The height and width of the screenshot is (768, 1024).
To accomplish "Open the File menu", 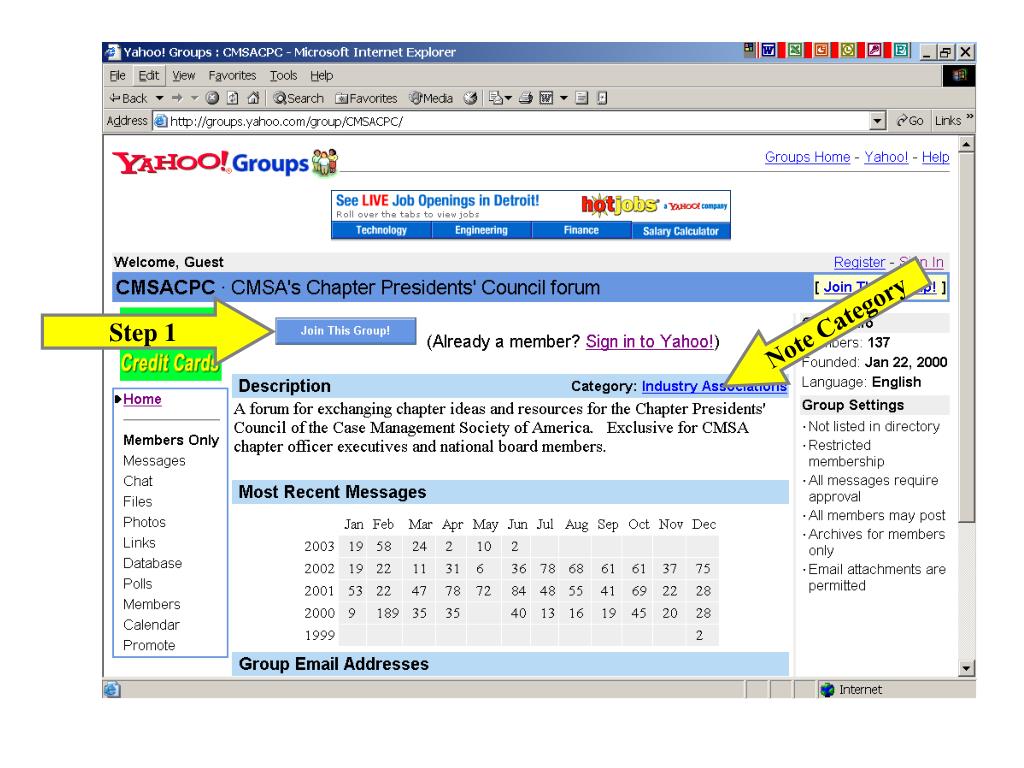I will [118, 76].
